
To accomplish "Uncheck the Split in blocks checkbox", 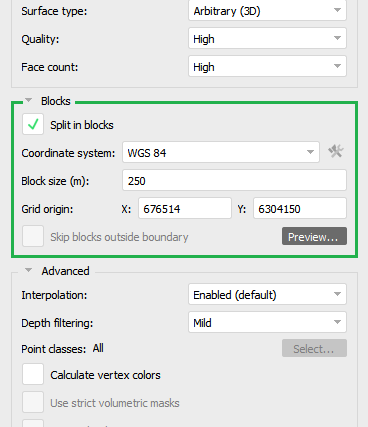I will click(33, 124).
